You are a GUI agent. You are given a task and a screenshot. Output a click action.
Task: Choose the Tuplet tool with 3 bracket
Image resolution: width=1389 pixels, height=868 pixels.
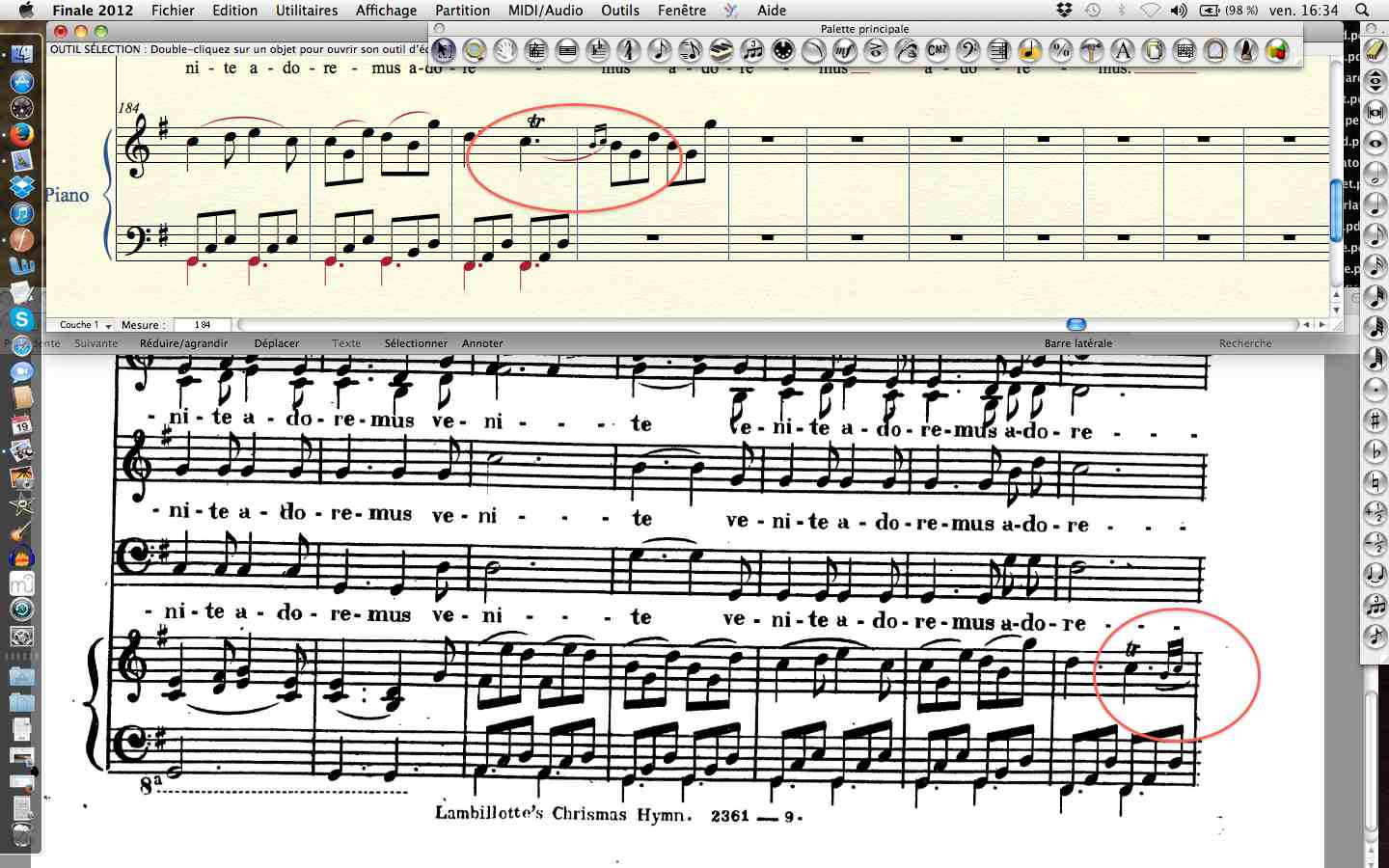pyautogui.click(x=752, y=50)
